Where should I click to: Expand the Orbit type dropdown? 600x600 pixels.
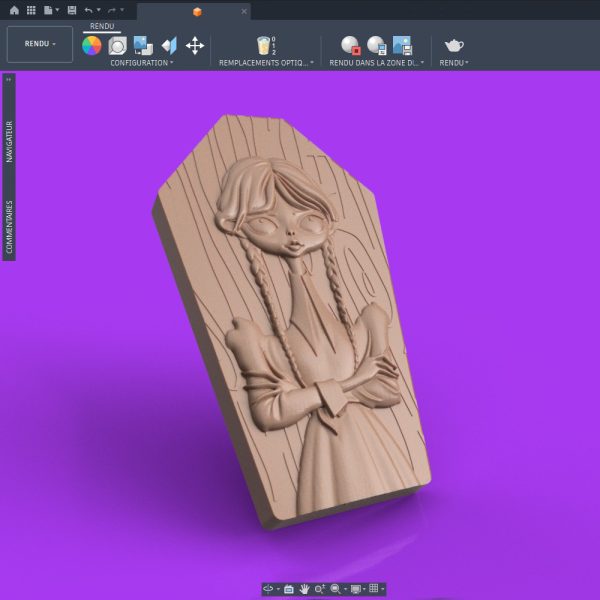tap(278, 589)
